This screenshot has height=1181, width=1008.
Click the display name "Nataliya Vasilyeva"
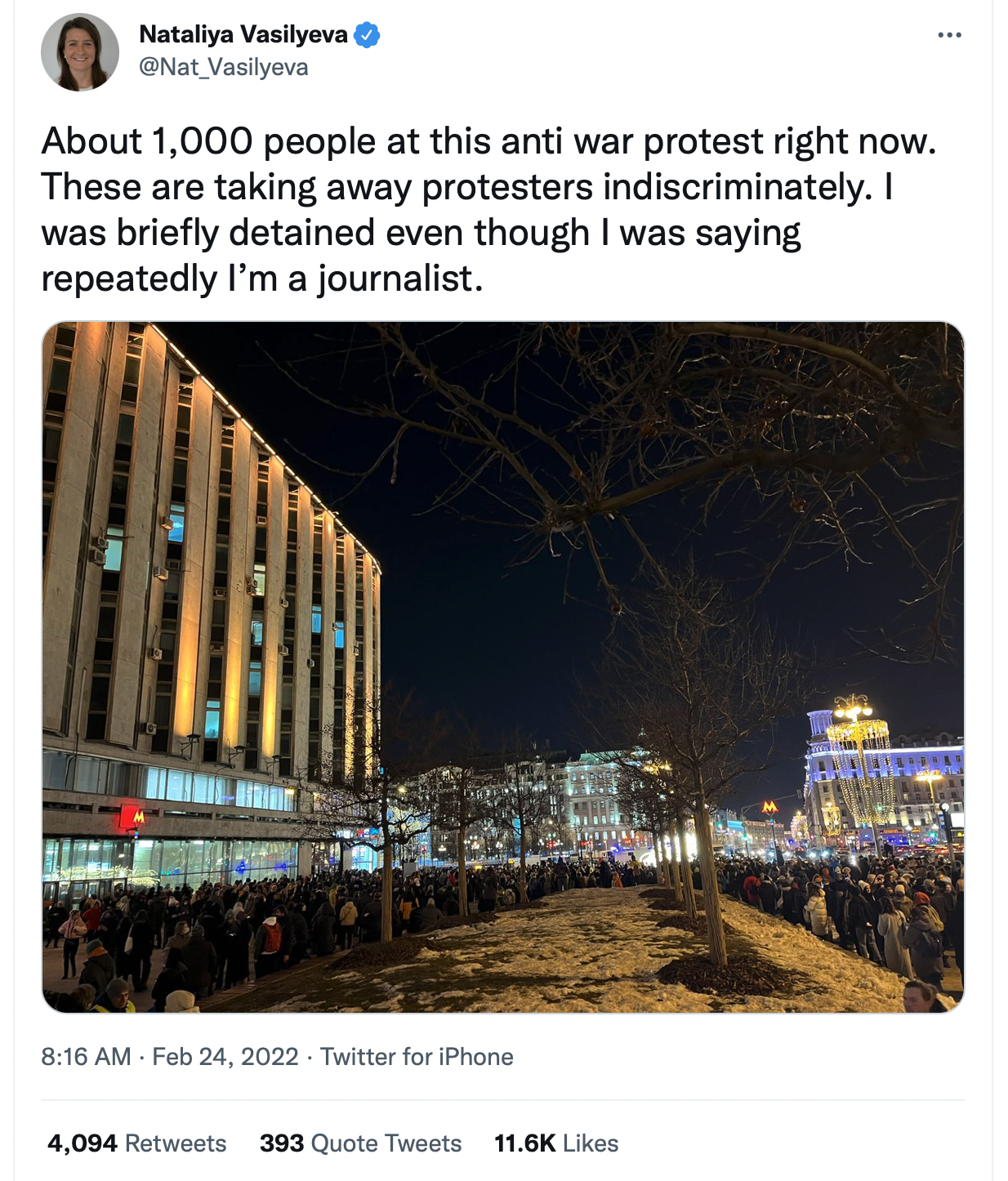tap(243, 34)
